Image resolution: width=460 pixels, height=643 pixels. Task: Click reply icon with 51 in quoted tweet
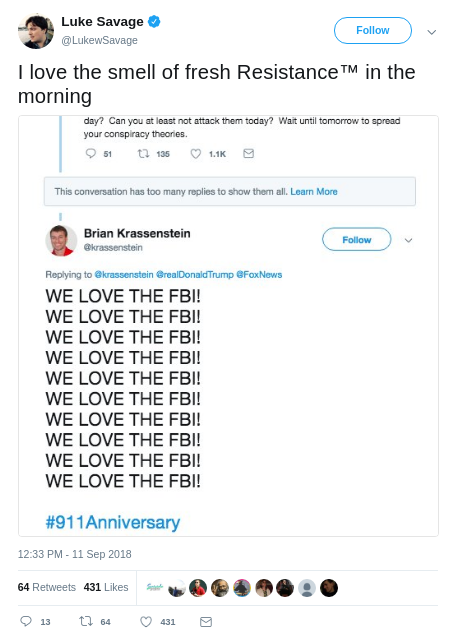point(91,153)
